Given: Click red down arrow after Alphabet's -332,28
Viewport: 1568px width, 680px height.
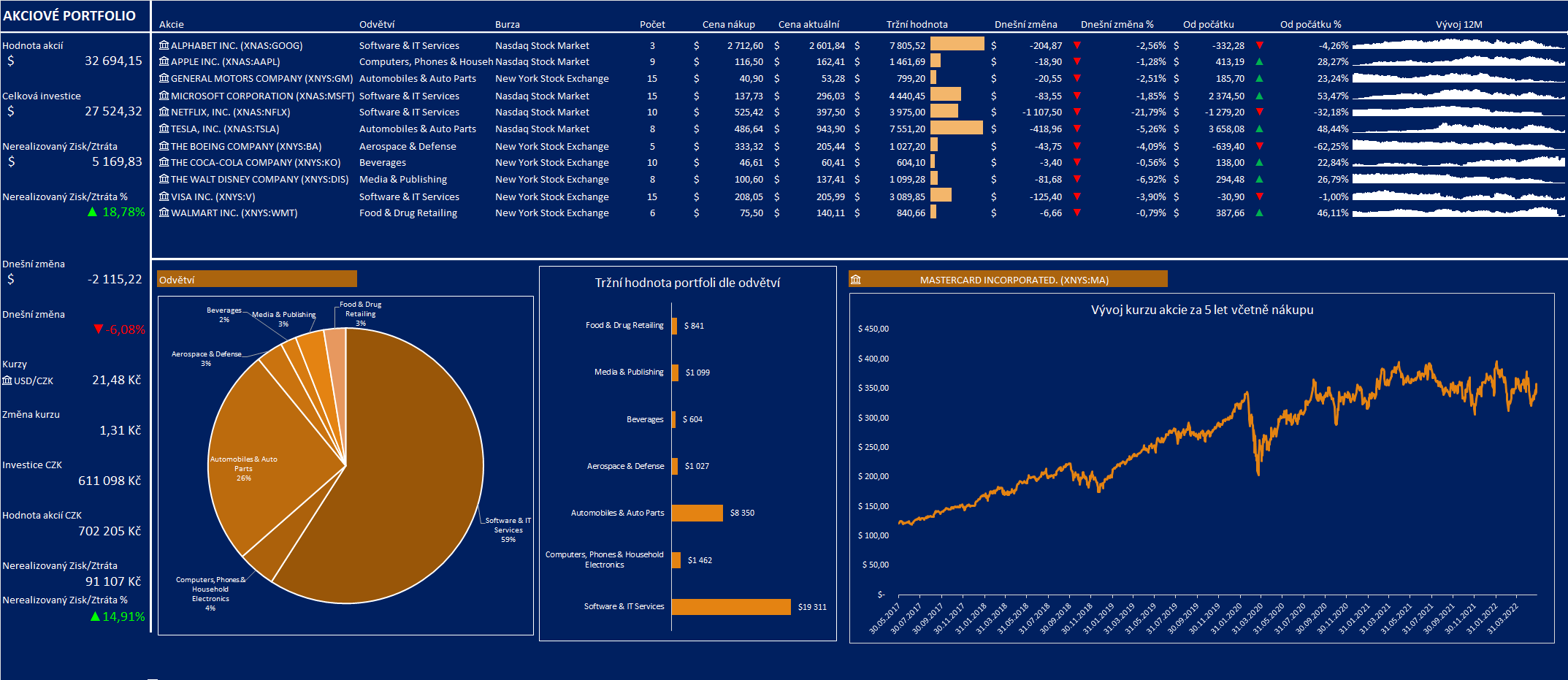Looking at the screenshot, I should (1260, 45).
